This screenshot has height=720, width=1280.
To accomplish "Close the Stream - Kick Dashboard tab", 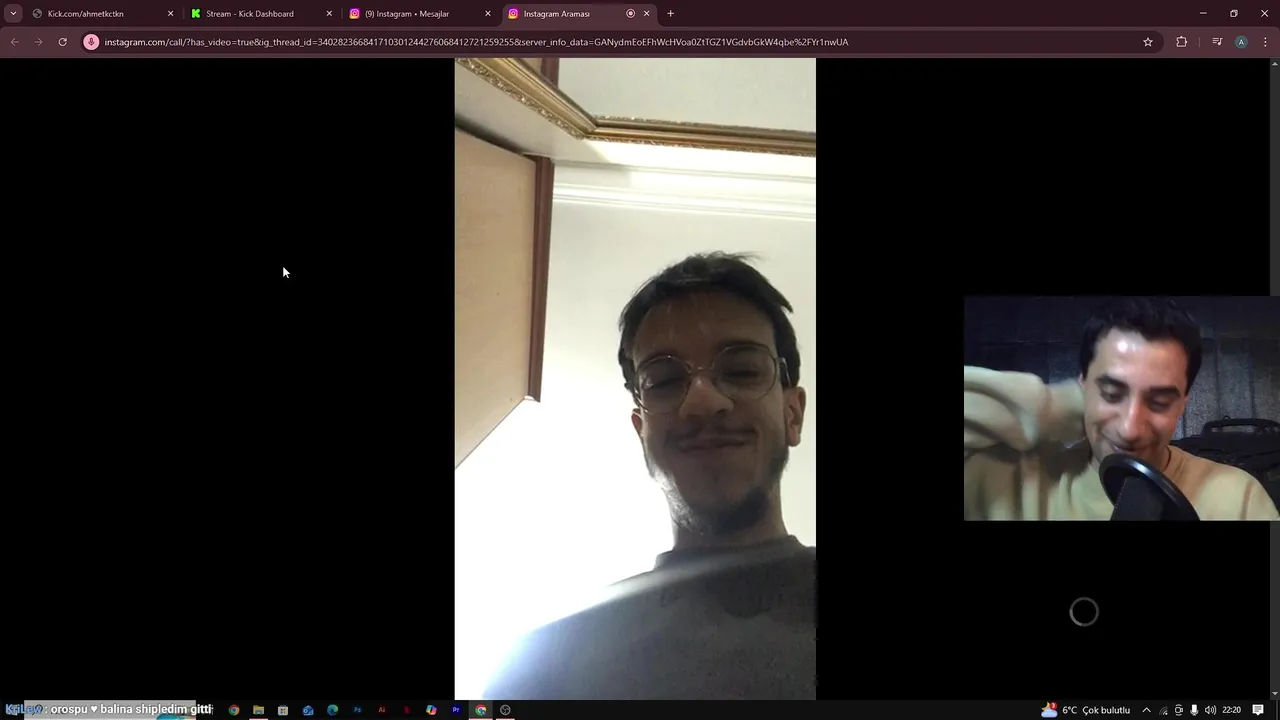I will pos(329,14).
